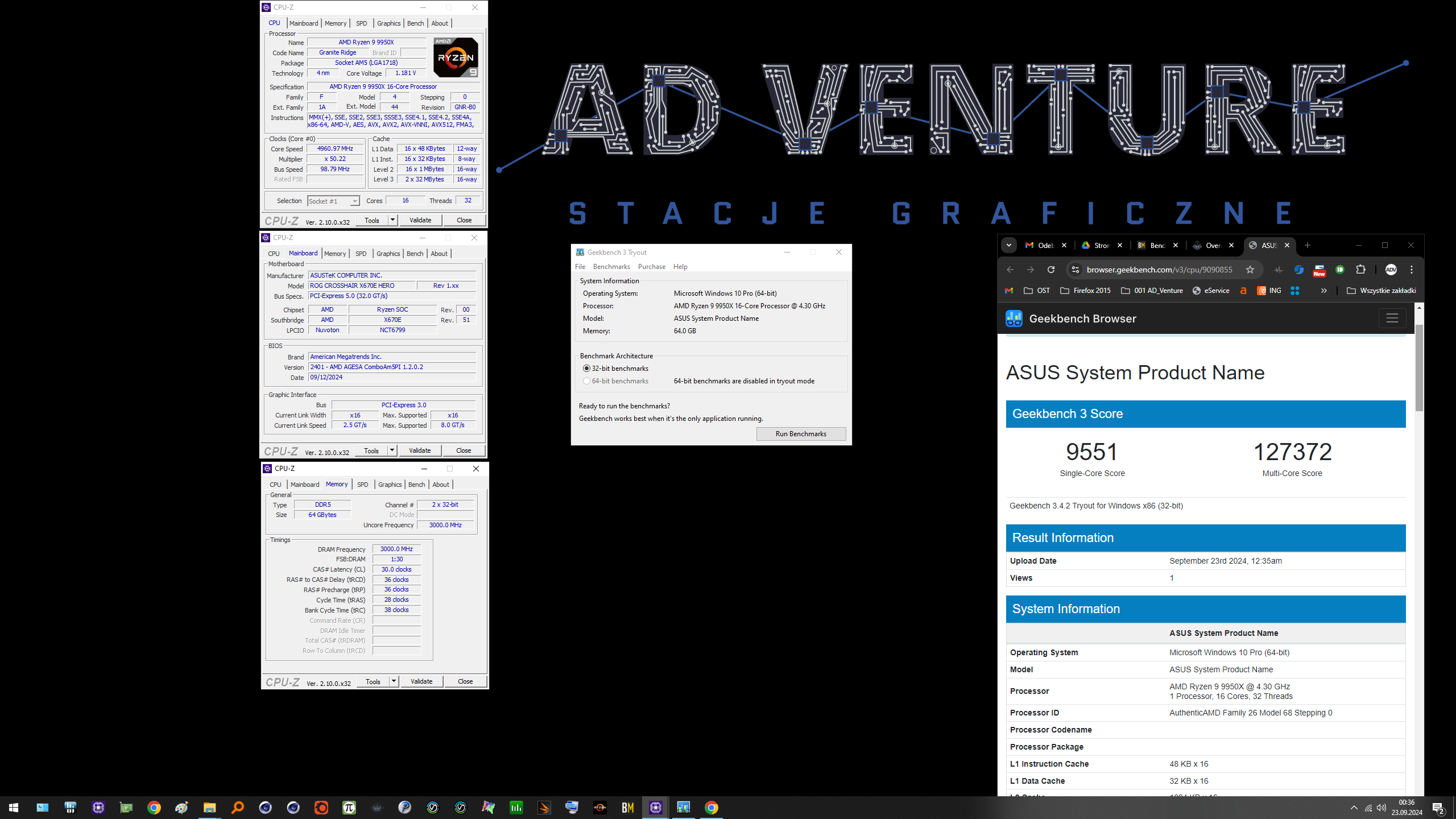Open the green Pi app in taskbar
This screenshot has width=1456, height=819.
(x=349, y=808)
